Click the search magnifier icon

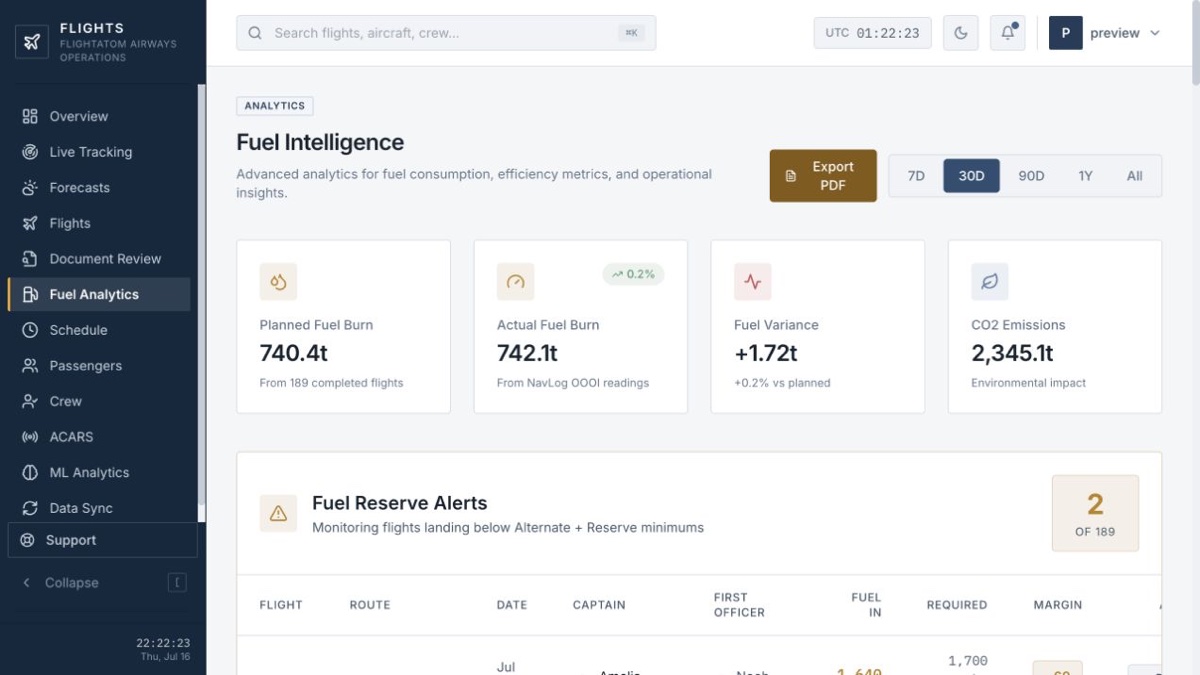point(255,33)
